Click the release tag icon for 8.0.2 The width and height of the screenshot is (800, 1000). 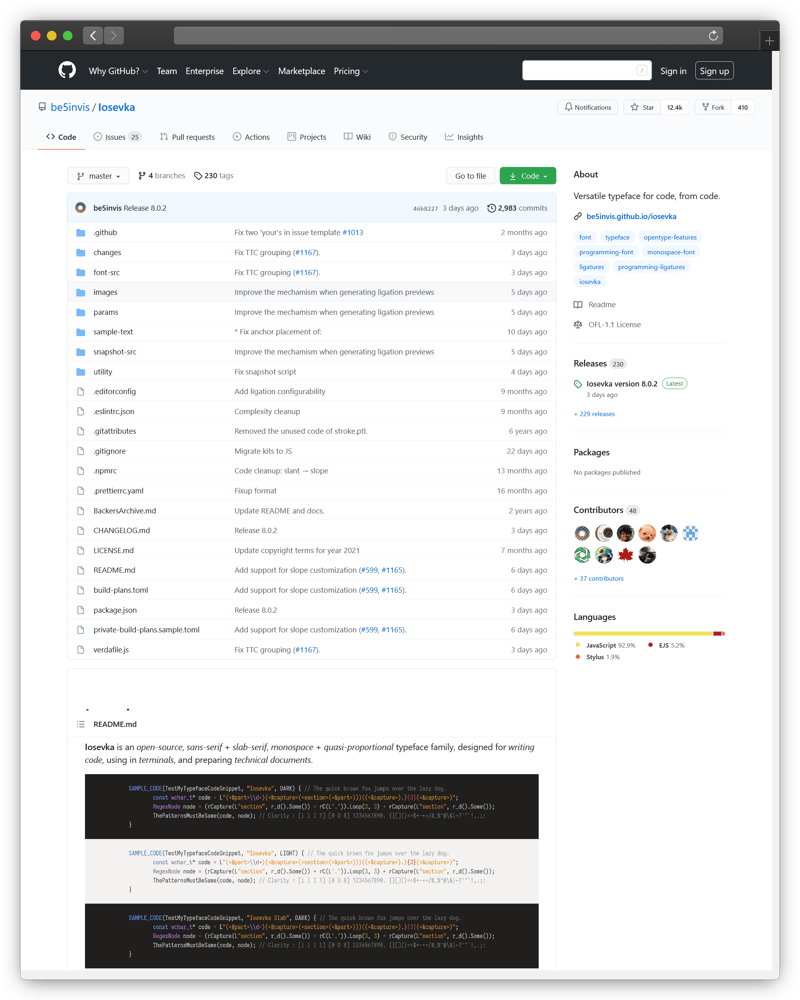(577, 384)
